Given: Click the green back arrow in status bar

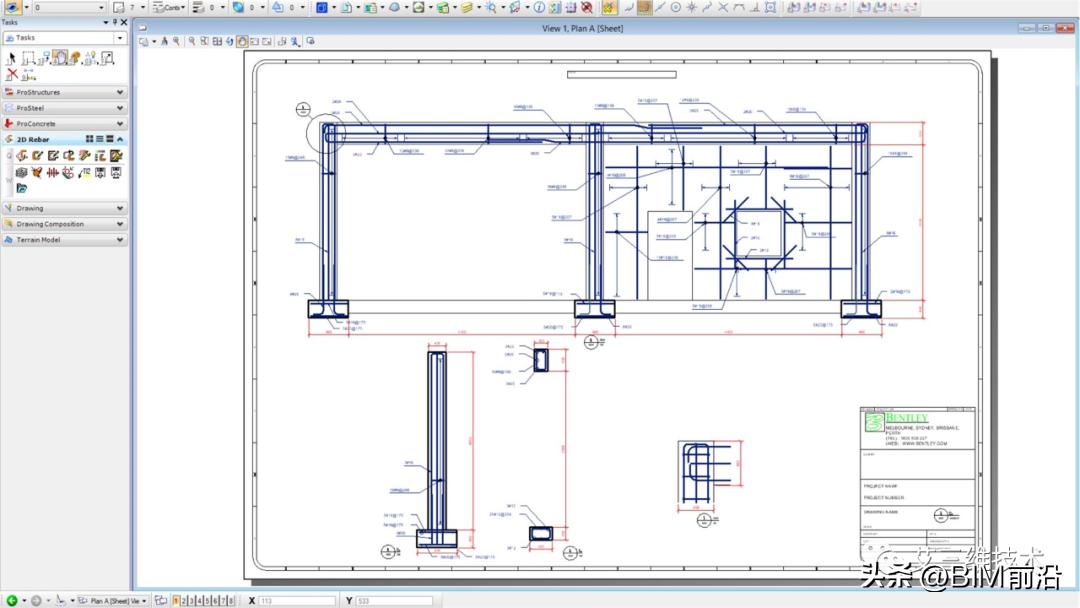Looking at the screenshot, I should click(x=12, y=601).
